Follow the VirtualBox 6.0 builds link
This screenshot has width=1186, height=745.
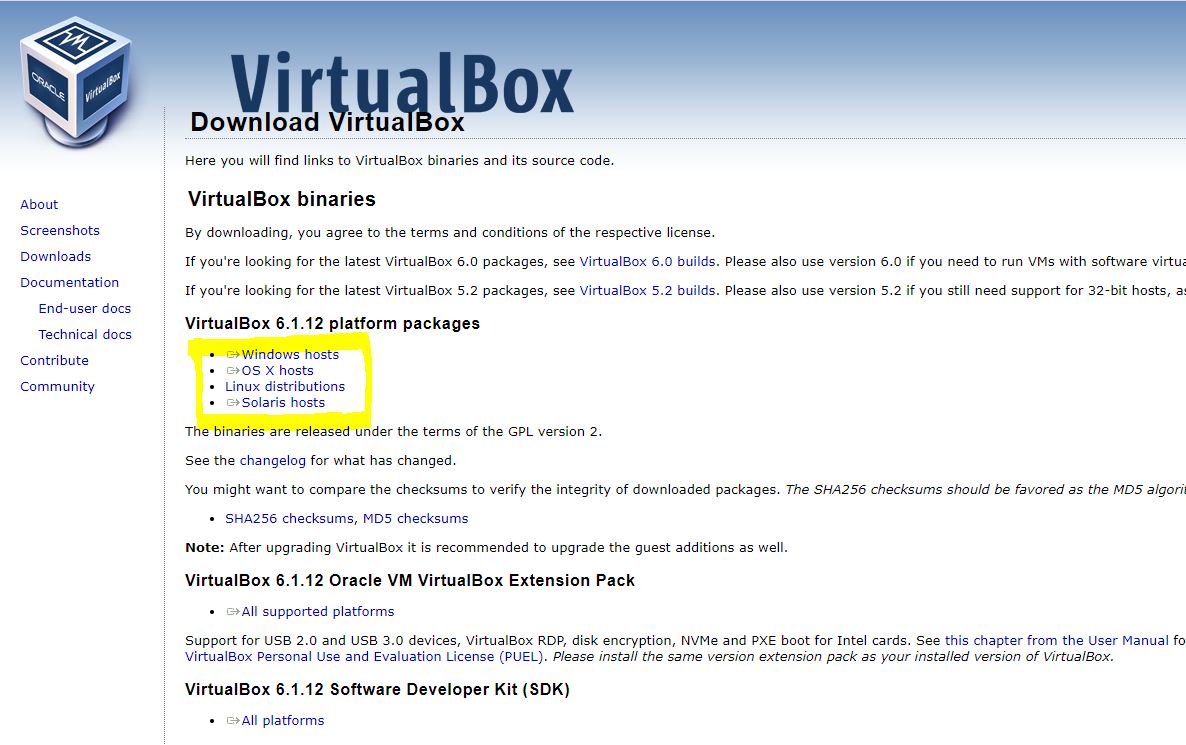pos(647,262)
